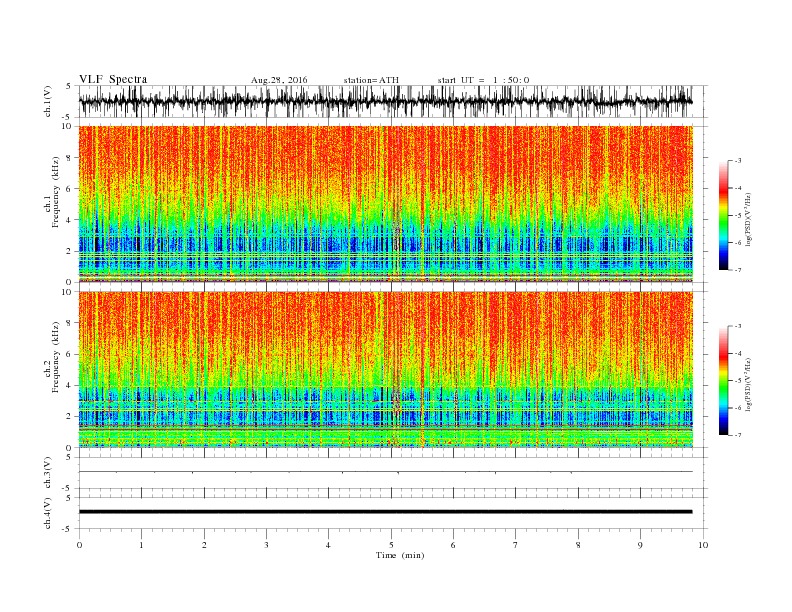Click the flat ch.3 voltage trace line
The height and width of the screenshot is (612, 792).
pyautogui.click(x=386, y=472)
